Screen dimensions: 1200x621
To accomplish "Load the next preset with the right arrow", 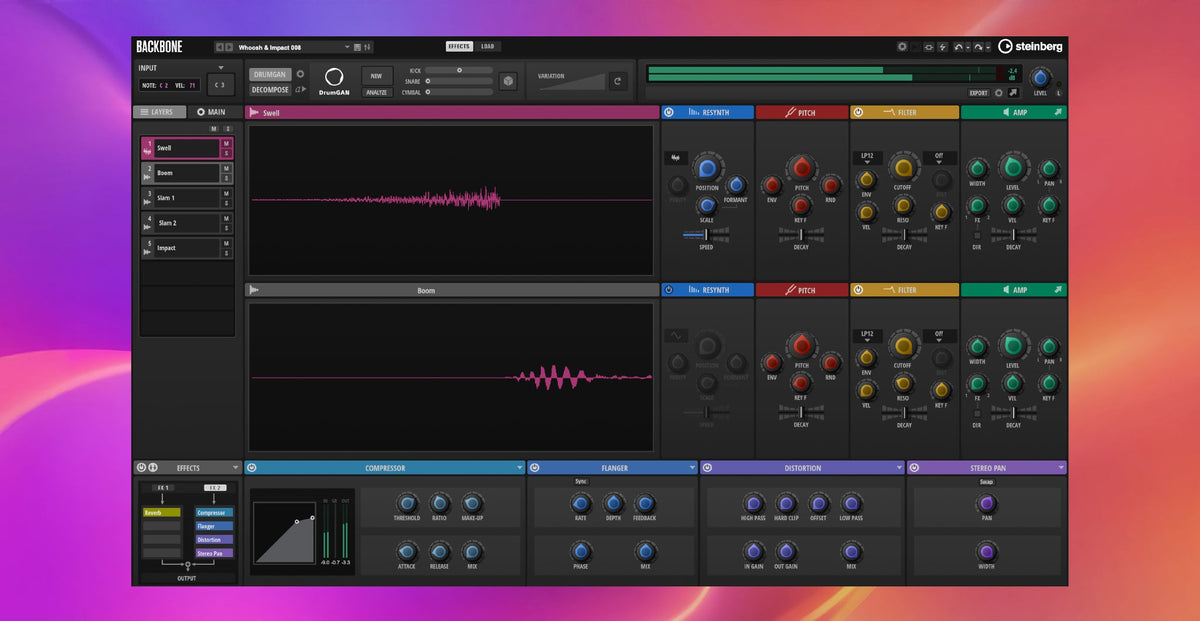I will pos(229,47).
